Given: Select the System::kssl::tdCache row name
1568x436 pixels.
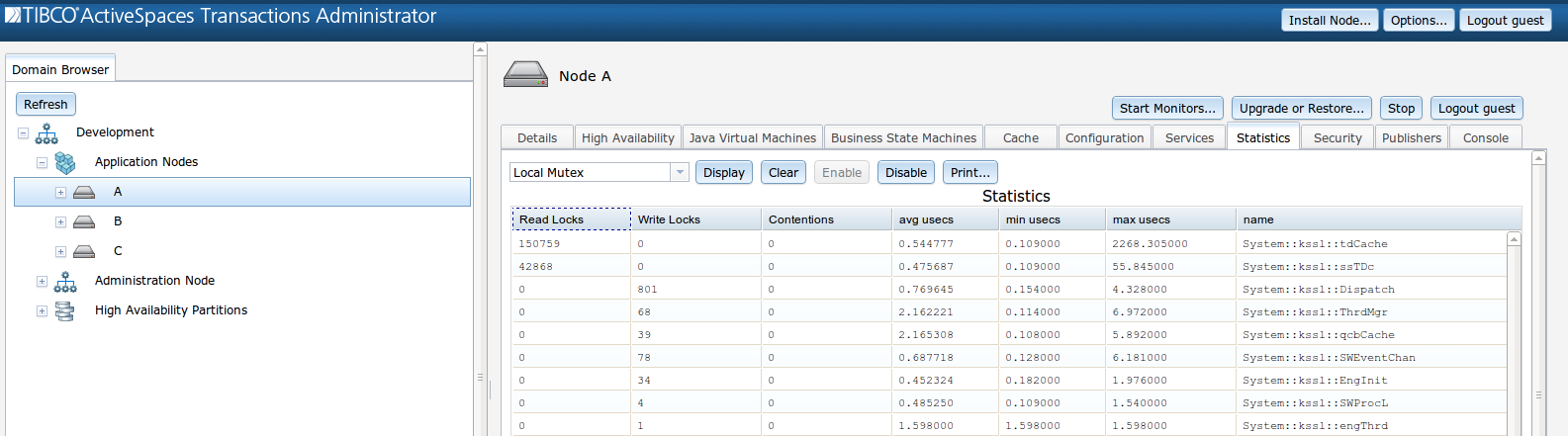Looking at the screenshot, I should [1315, 243].
